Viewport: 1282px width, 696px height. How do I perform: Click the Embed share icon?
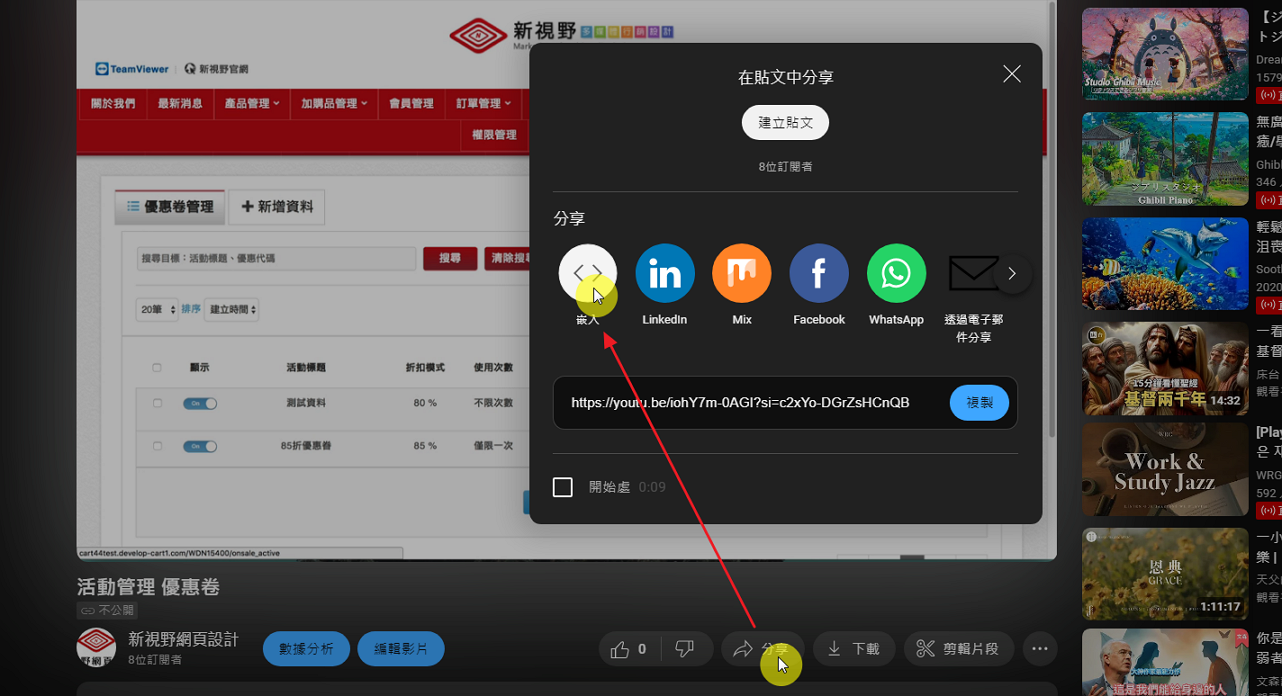pyautogui.click(x=587, y=273)
